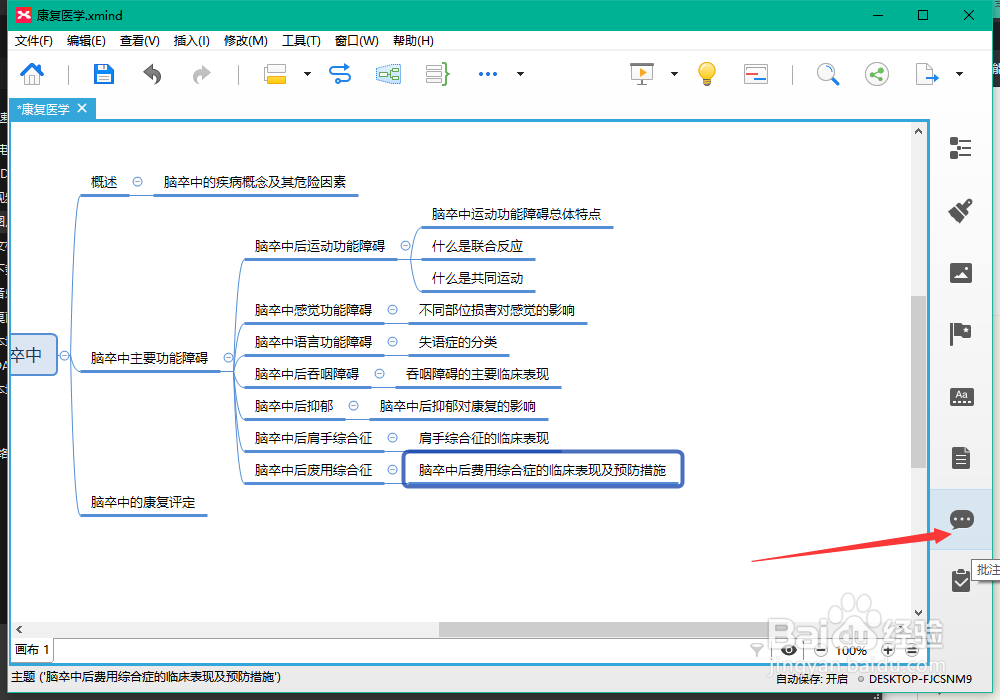Image resolution: width=1000 pixels, height=700 pixels.
Task: Undo the last action
Action: point(152,74)
